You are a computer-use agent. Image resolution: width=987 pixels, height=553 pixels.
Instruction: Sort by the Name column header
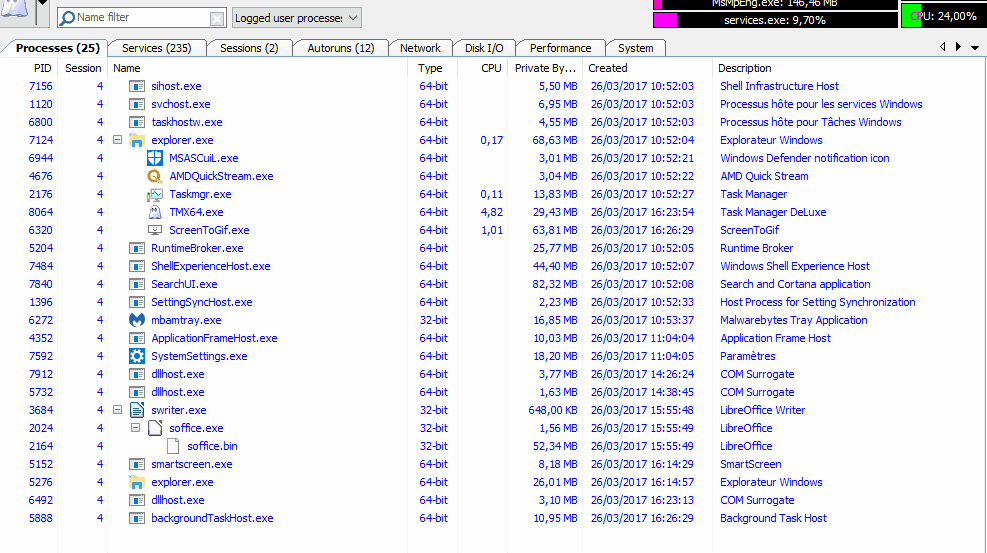[257, 68]
